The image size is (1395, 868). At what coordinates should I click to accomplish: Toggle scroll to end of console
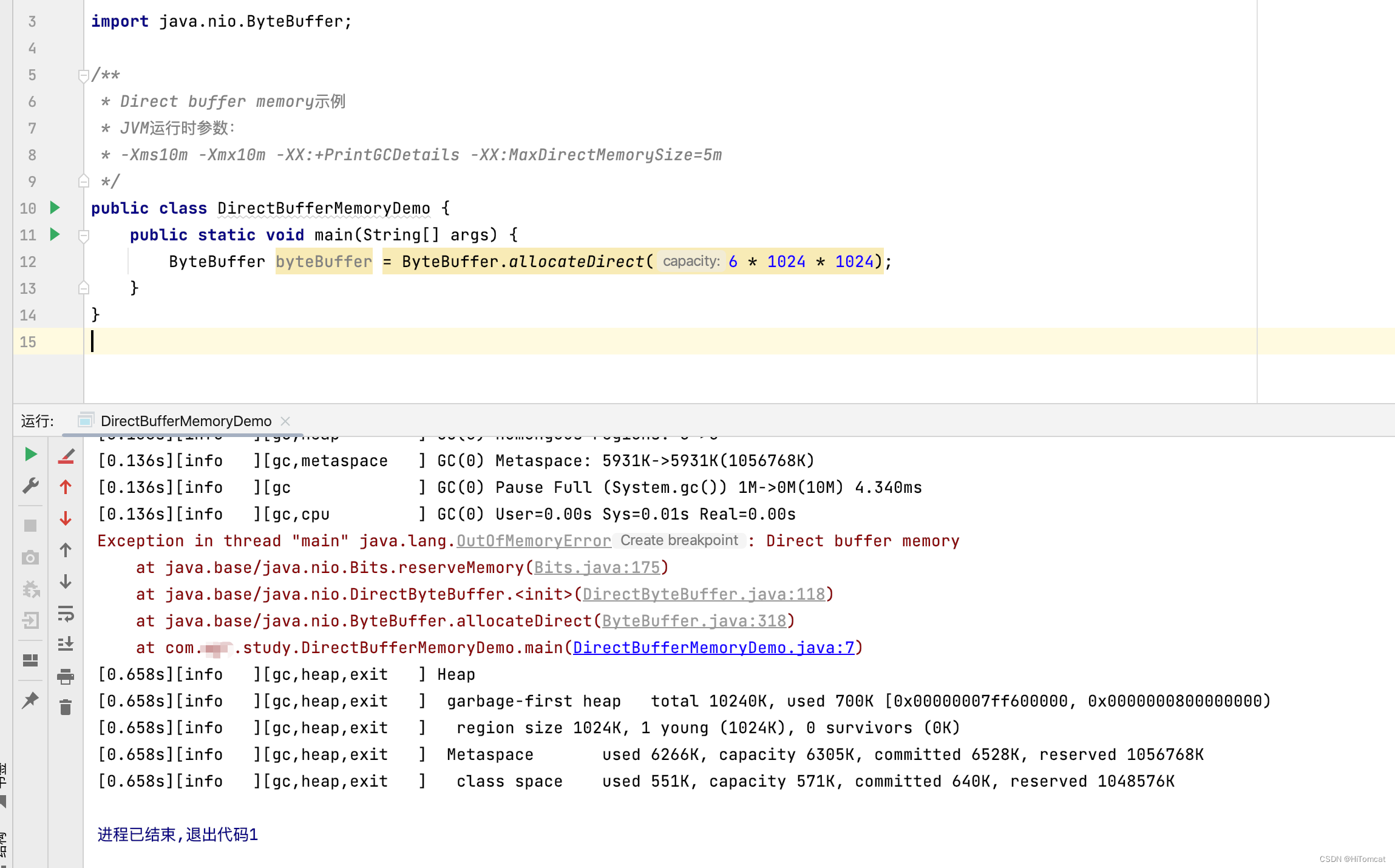coord(66,644)
